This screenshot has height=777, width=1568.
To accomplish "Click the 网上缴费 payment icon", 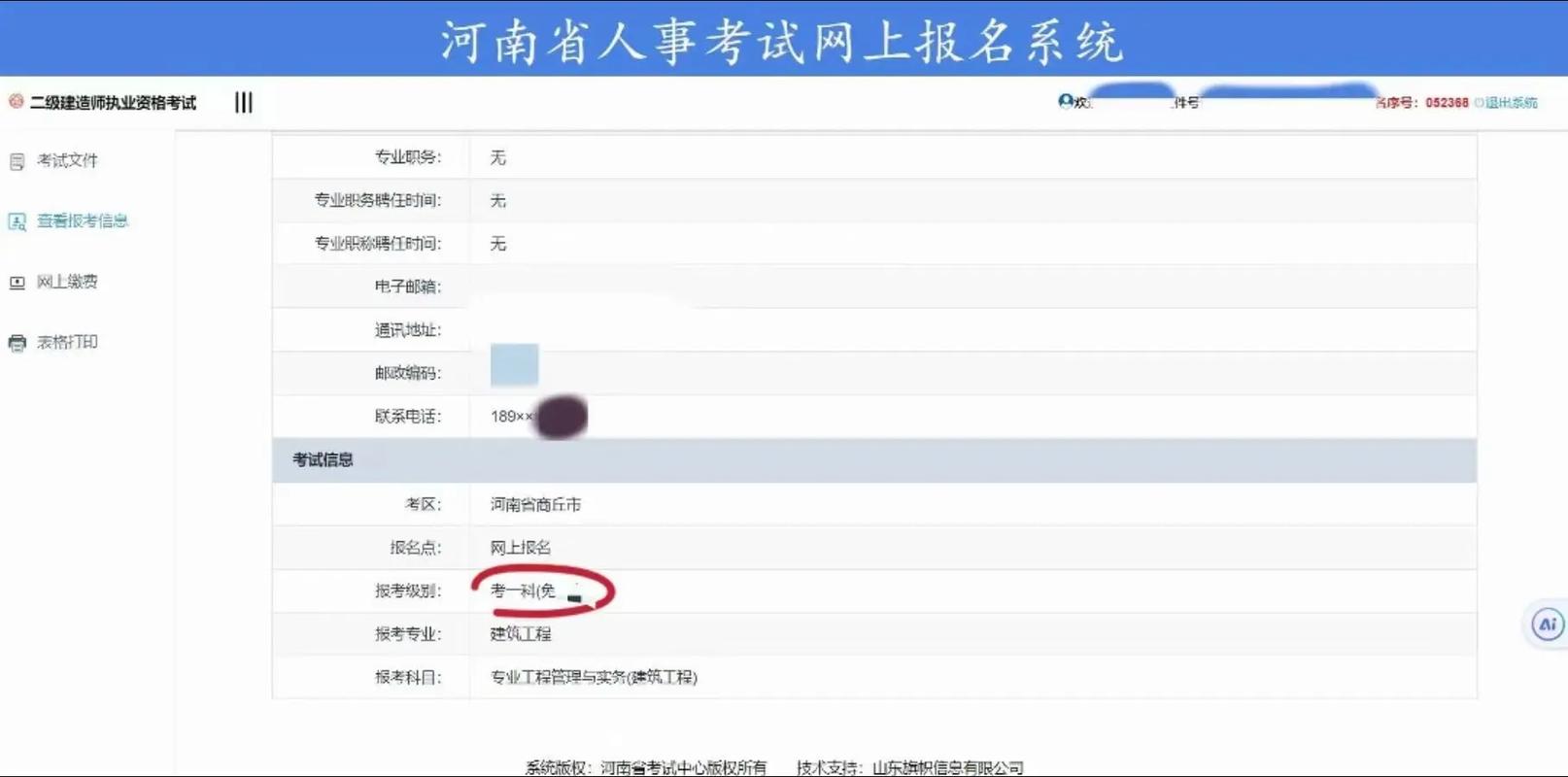I will 17,283.
